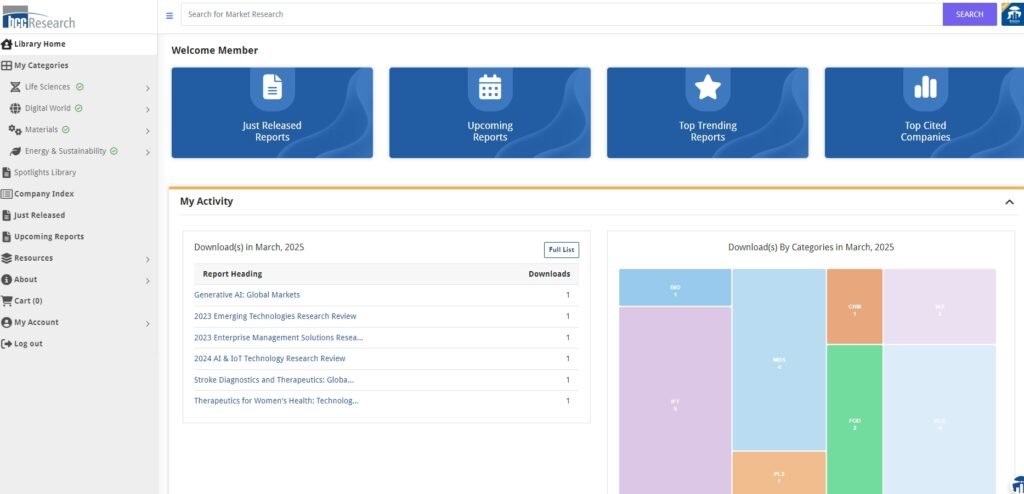The image size is (1024, 494).
Task: Toggle the Digital World green checkmark
Action: (x=79, y=108)
